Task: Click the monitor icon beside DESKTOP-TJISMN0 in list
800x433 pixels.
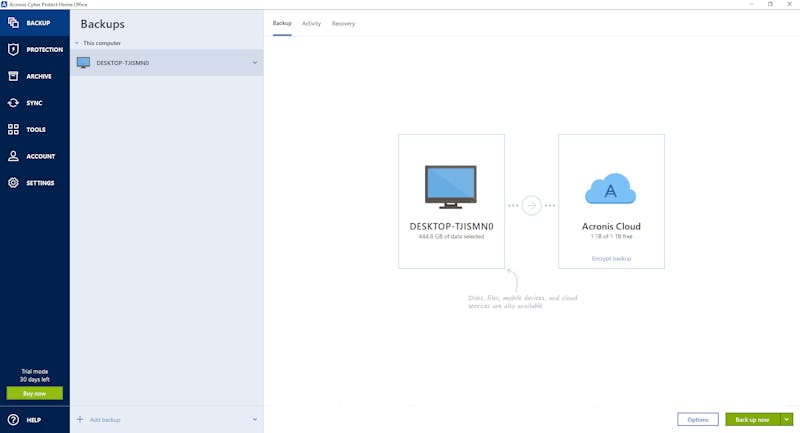Action: pos(83,63)
